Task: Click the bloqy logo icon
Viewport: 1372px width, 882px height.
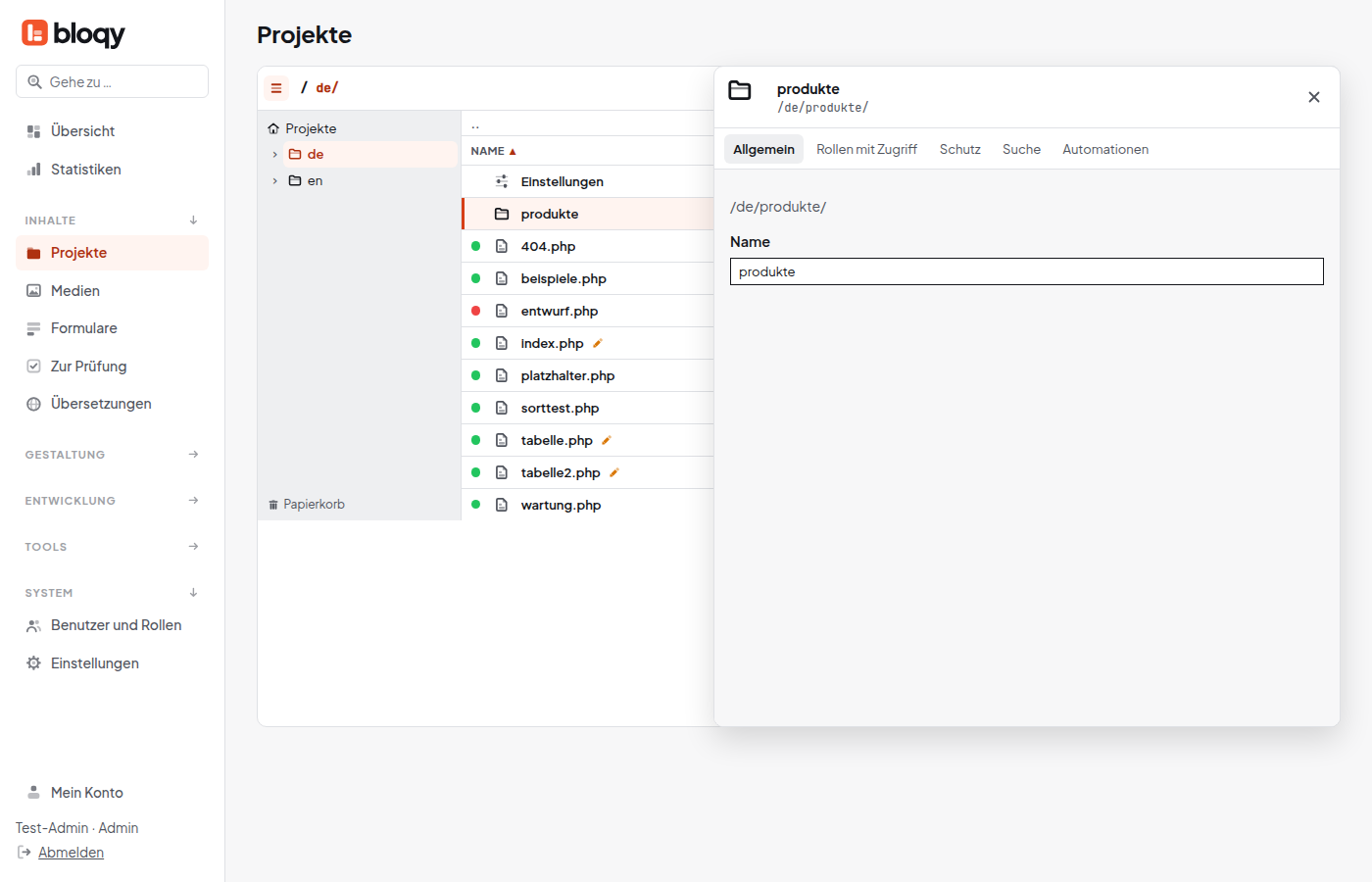Action: tap(34, 33)
